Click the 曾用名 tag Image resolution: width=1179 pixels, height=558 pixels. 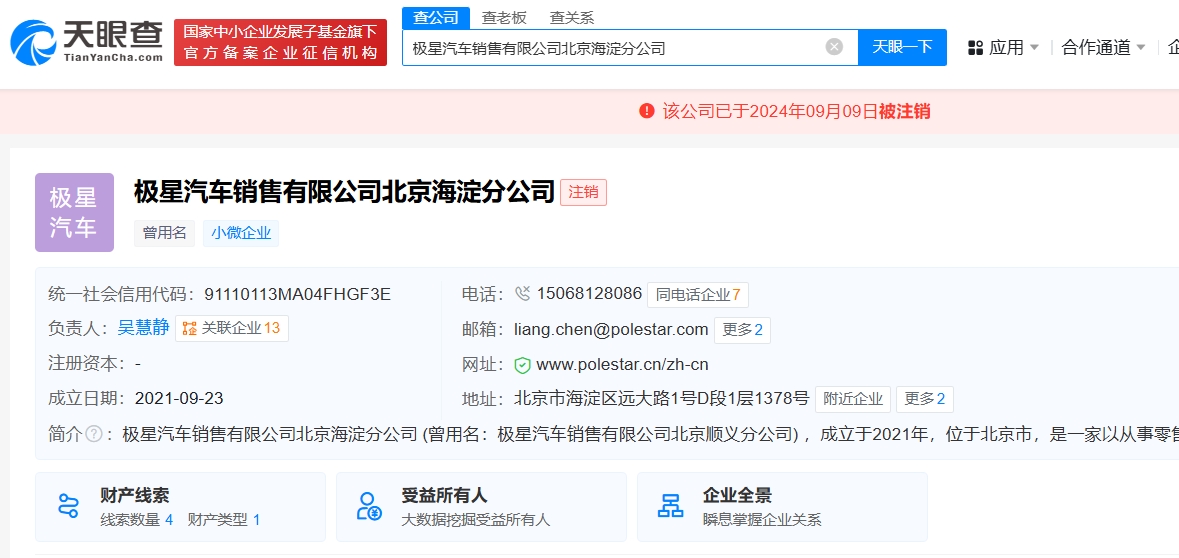(x=165, y=233)
